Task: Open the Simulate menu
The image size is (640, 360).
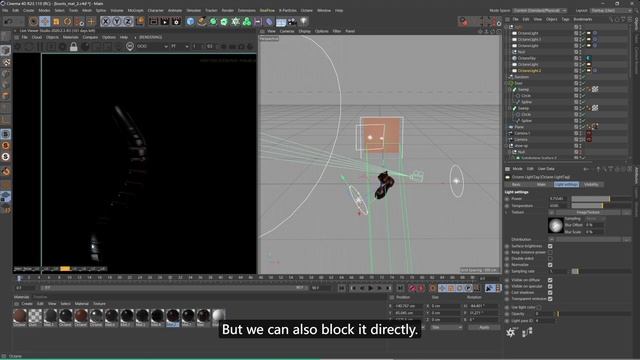Action: [x=193, y=11]
